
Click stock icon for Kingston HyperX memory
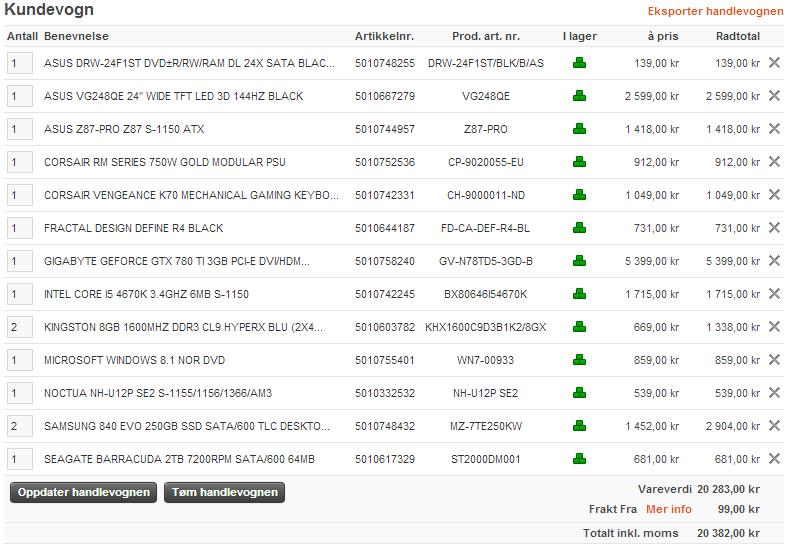pos(579,327)
